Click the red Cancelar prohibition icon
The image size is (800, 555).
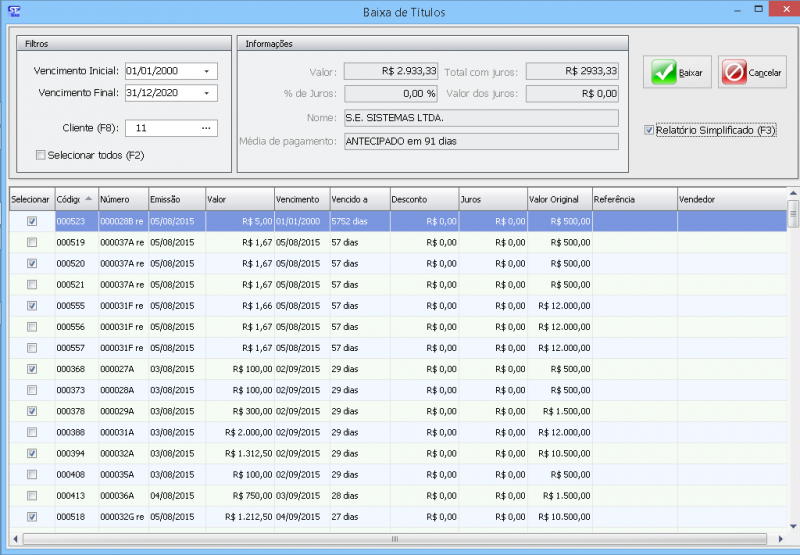pyautogui.click(x=734, y=73)
